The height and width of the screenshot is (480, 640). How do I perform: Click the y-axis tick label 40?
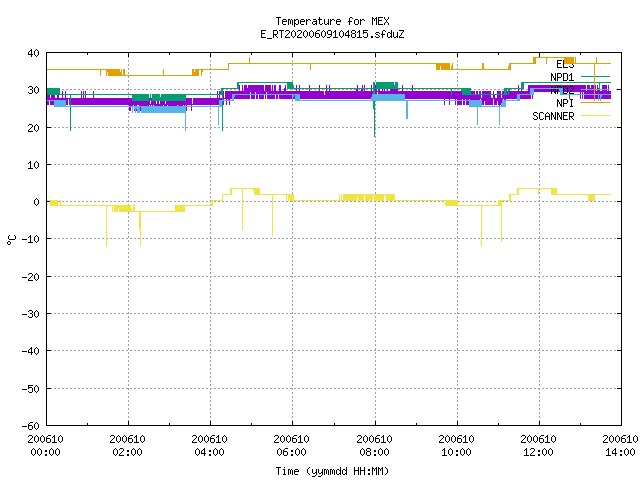point(33,53)
